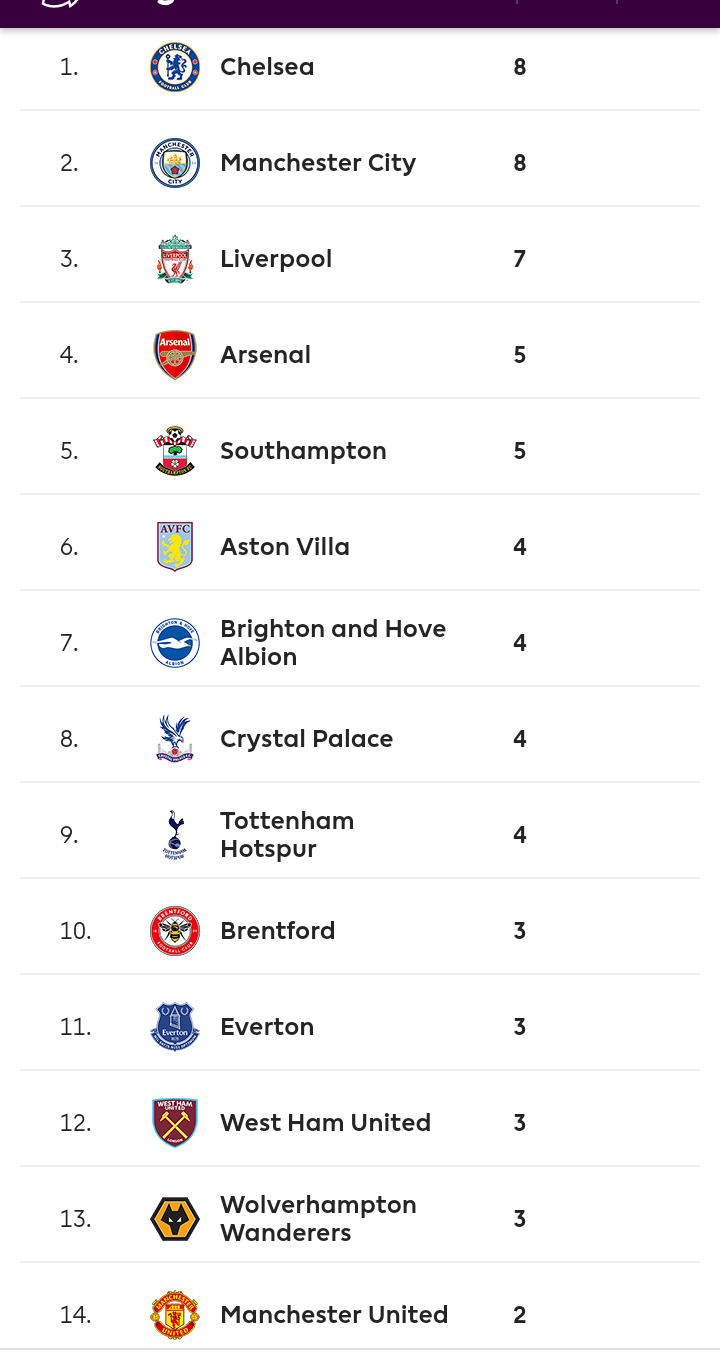Select the Liverpool crest icon
The height and width of the screenshot is (1354, 720).
(175, 259)
